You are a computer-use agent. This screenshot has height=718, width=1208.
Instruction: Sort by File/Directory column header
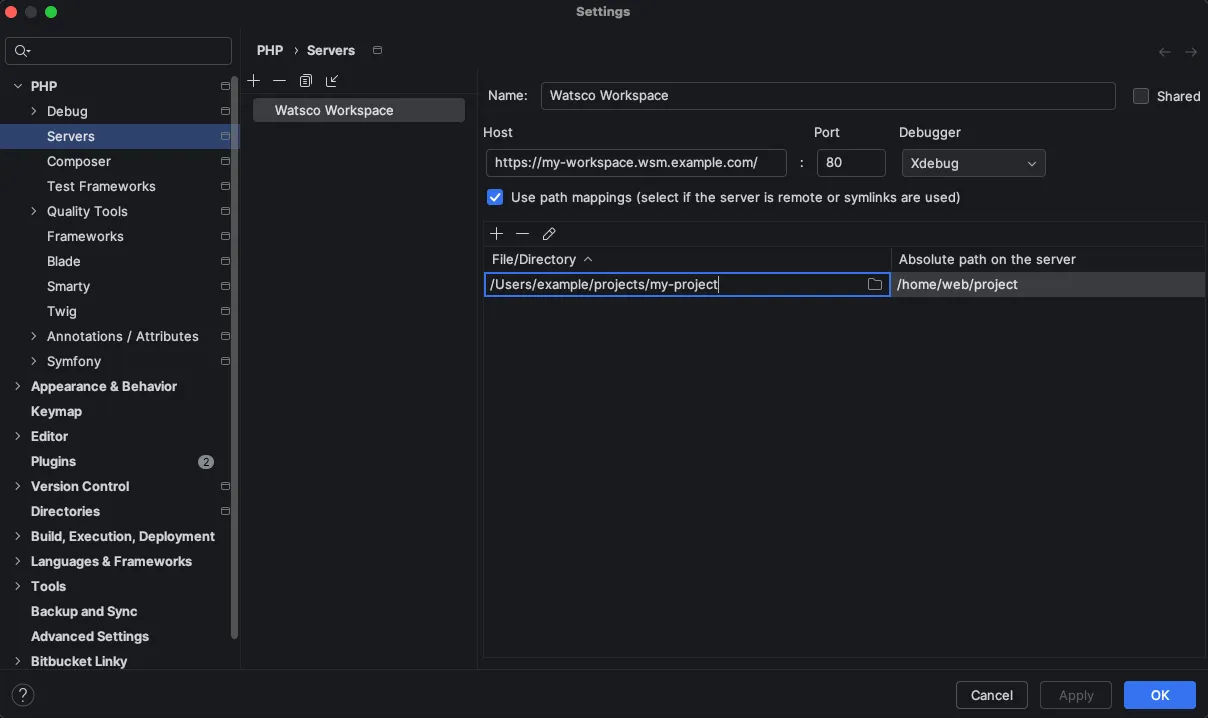tap(687, 259)
